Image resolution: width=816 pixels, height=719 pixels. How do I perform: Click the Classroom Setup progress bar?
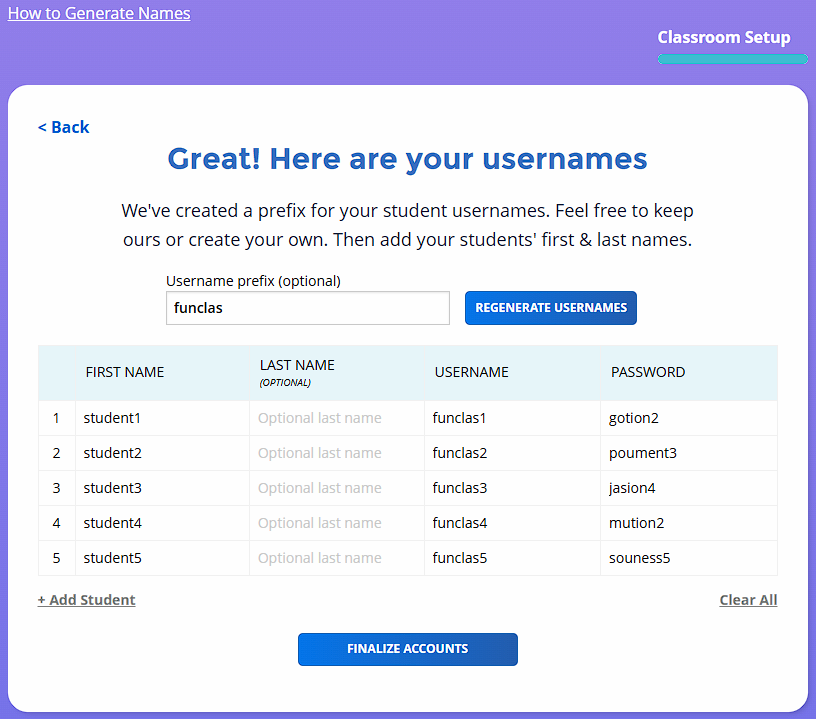point(732,59)
